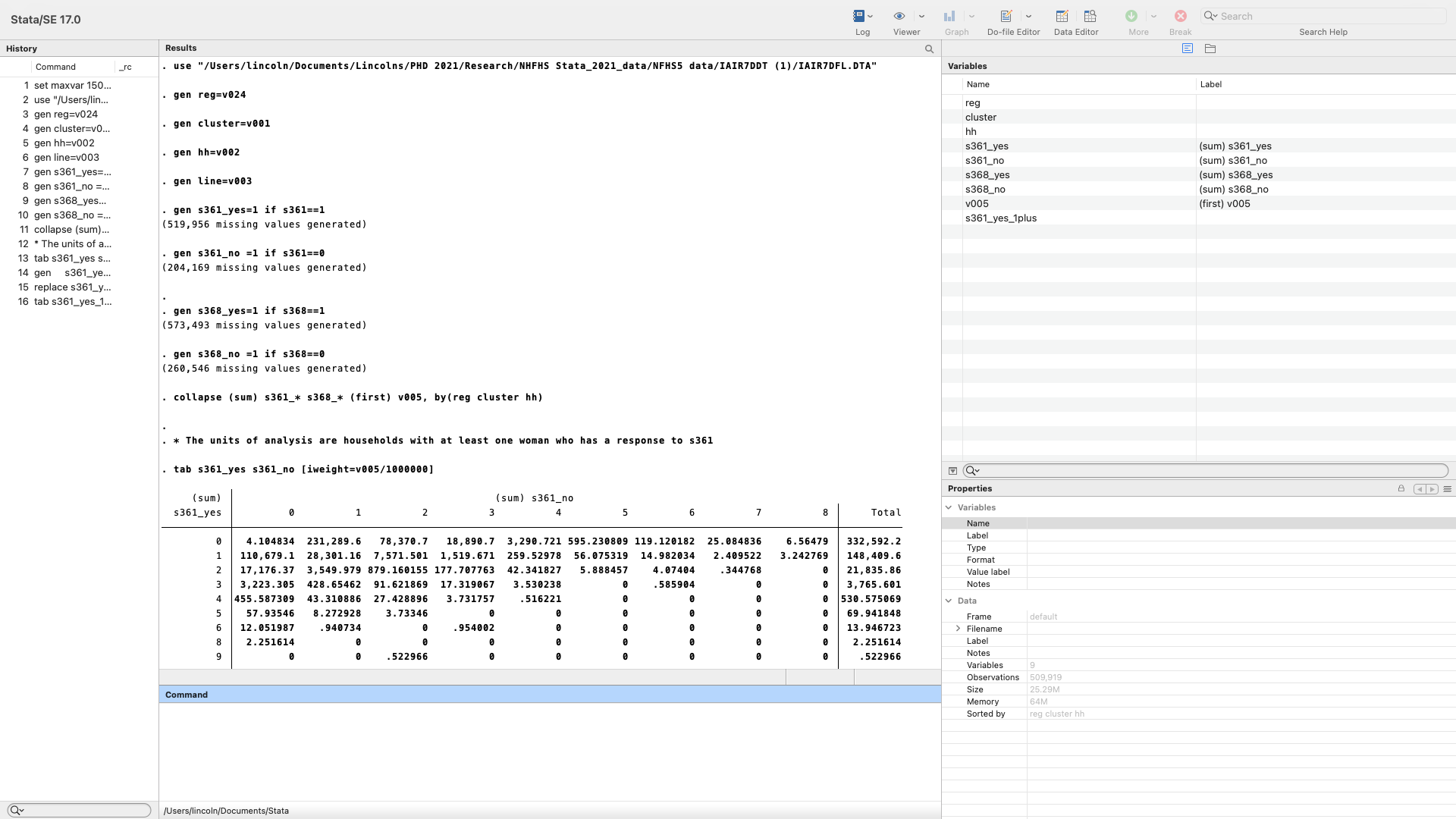Select history command 11 collapse
The width and height of the screenshot is (1456, 819).
point(71,230)
